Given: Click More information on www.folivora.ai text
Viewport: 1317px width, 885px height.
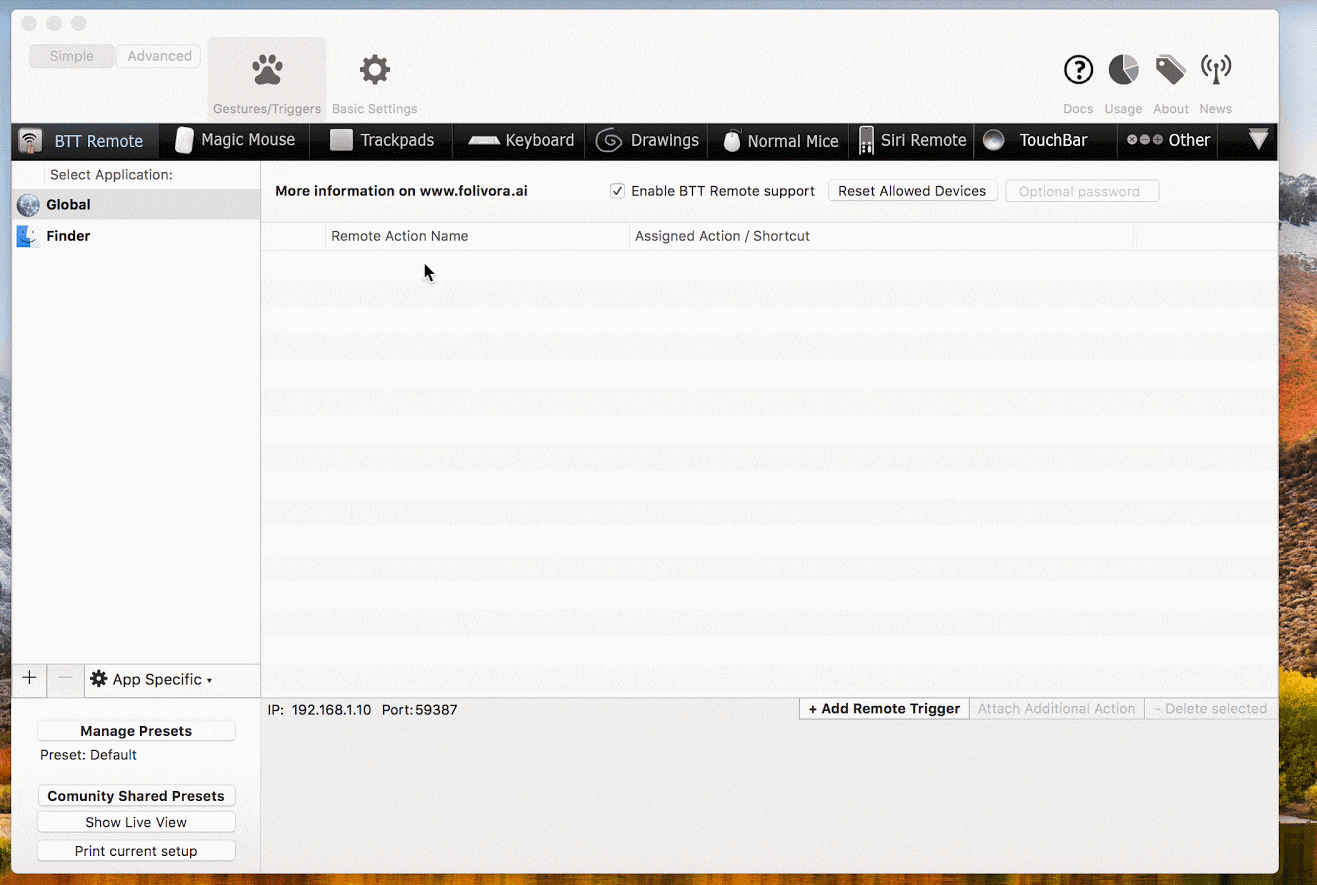Looking at the screenshot, I should [x=401, y=190].
